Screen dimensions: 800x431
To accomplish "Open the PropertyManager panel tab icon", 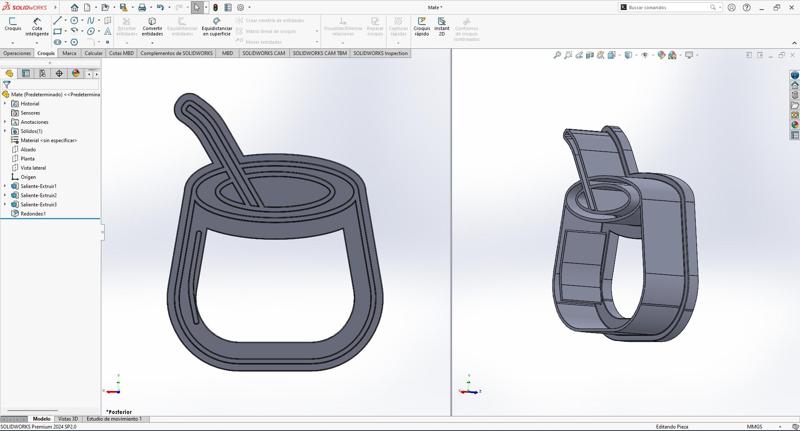I will [26, 73].
